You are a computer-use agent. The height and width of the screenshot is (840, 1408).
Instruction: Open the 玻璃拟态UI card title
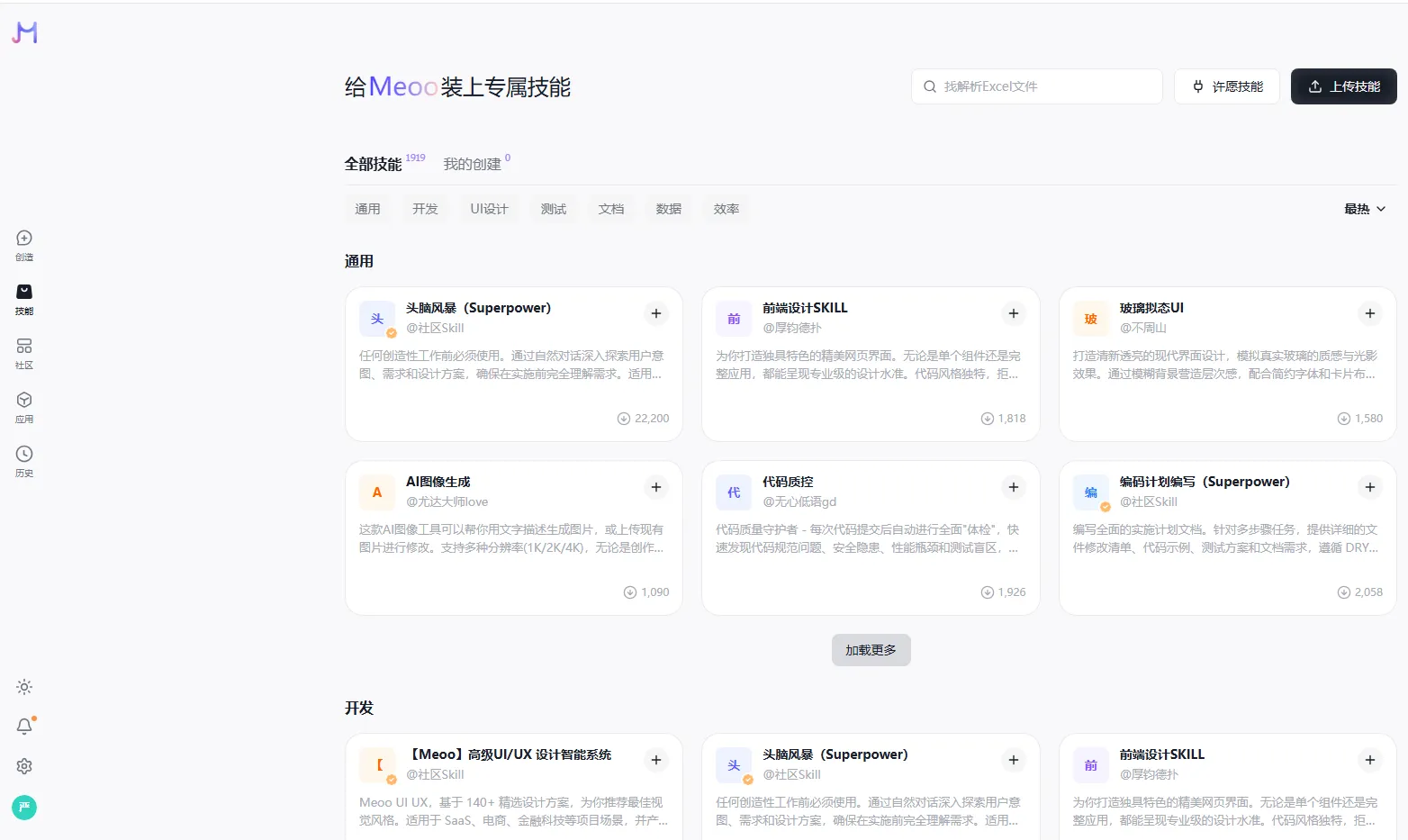[1151, 308]
